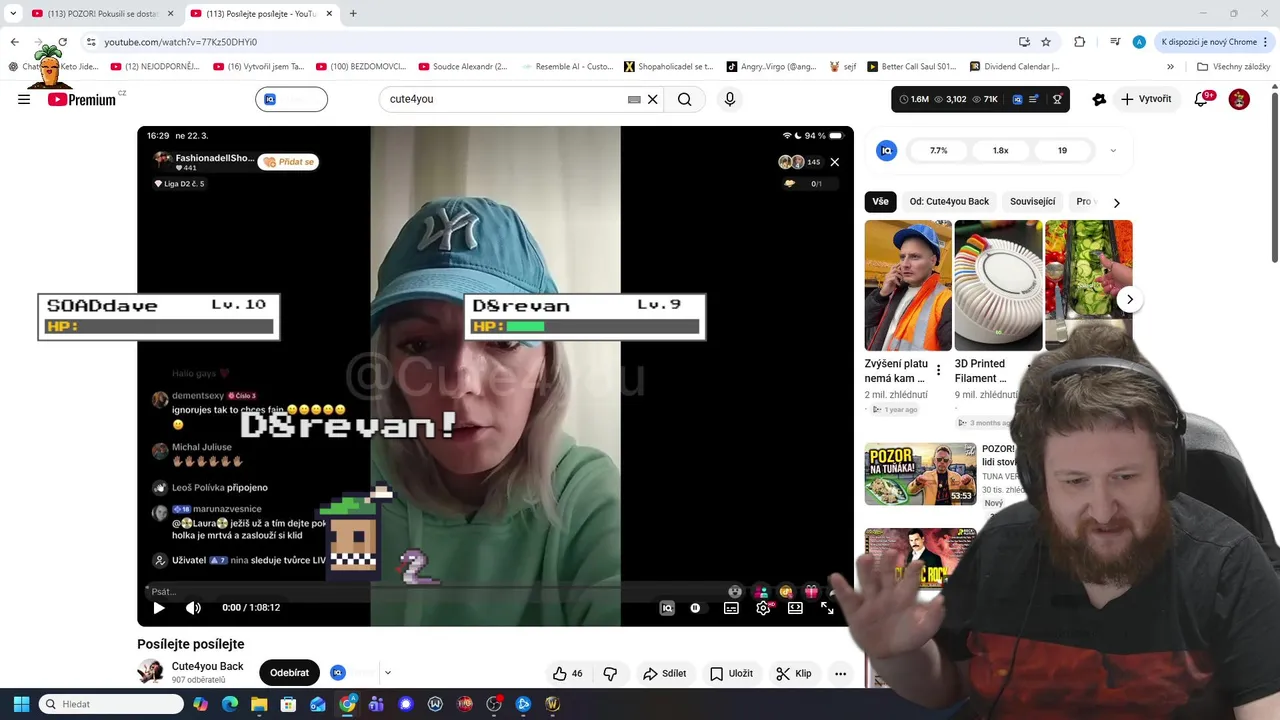Select Od: Cute4you Back chip
Viewport: 1280px width, 720px height.
click(949, 201)
